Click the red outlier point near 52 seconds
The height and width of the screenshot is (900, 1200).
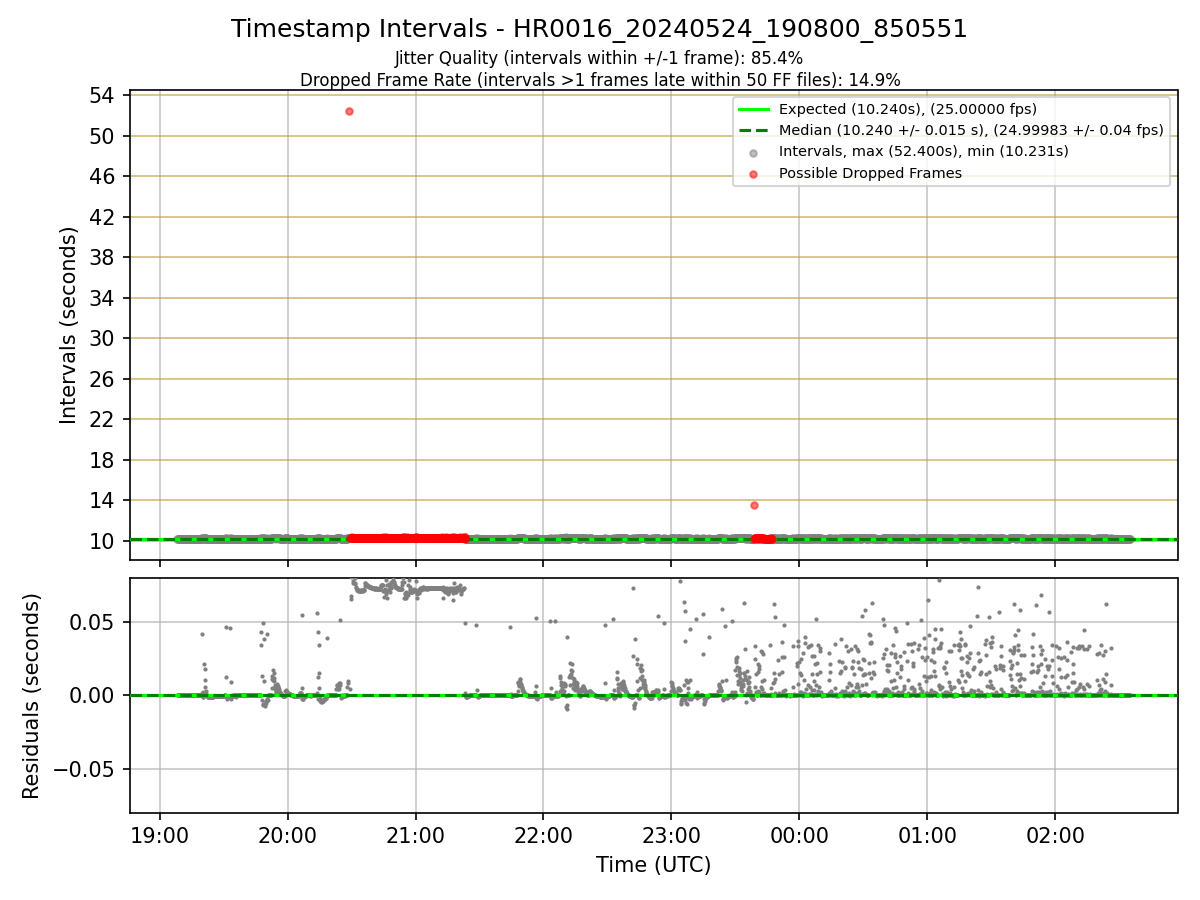tap(349, 111)
